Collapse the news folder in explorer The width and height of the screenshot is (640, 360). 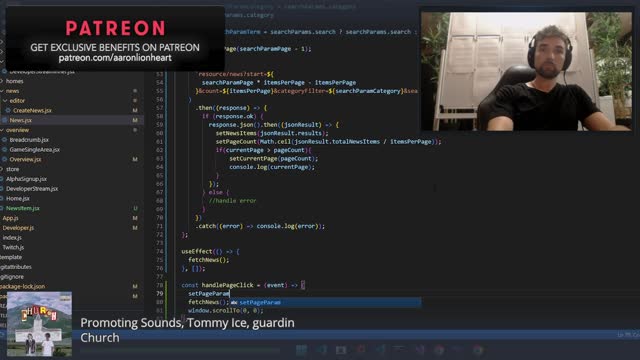point(2,91)
